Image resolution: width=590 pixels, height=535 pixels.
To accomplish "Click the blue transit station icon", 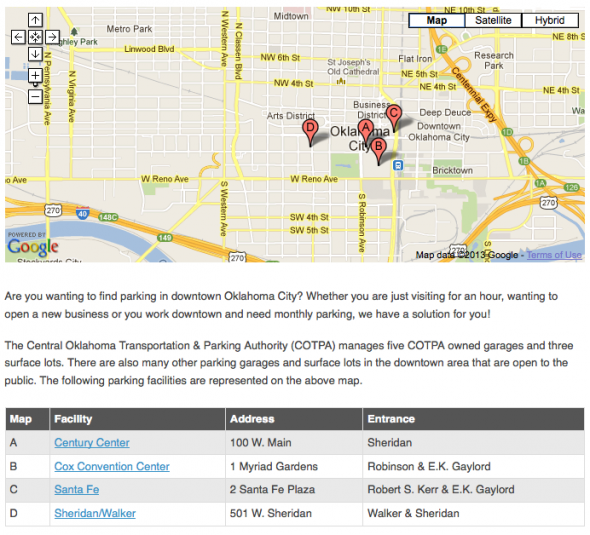I will click(398, 165).
